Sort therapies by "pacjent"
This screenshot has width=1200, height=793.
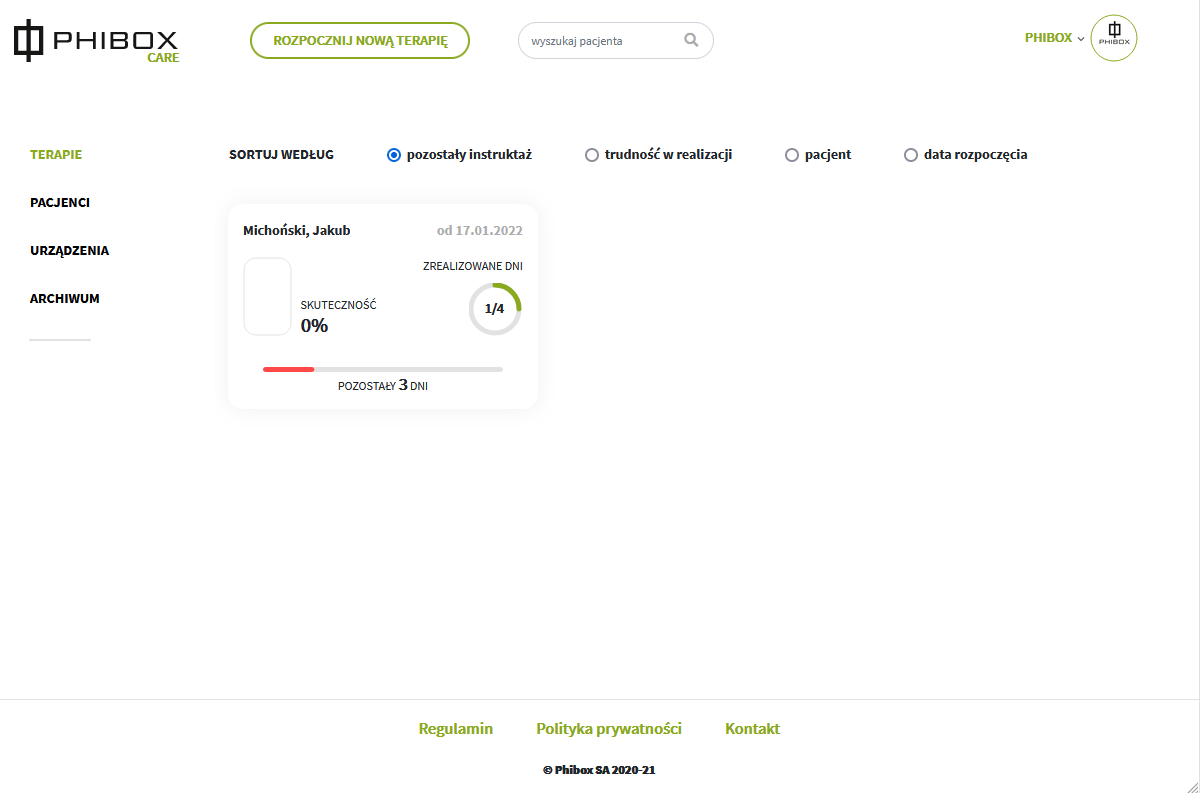point(792,155)
